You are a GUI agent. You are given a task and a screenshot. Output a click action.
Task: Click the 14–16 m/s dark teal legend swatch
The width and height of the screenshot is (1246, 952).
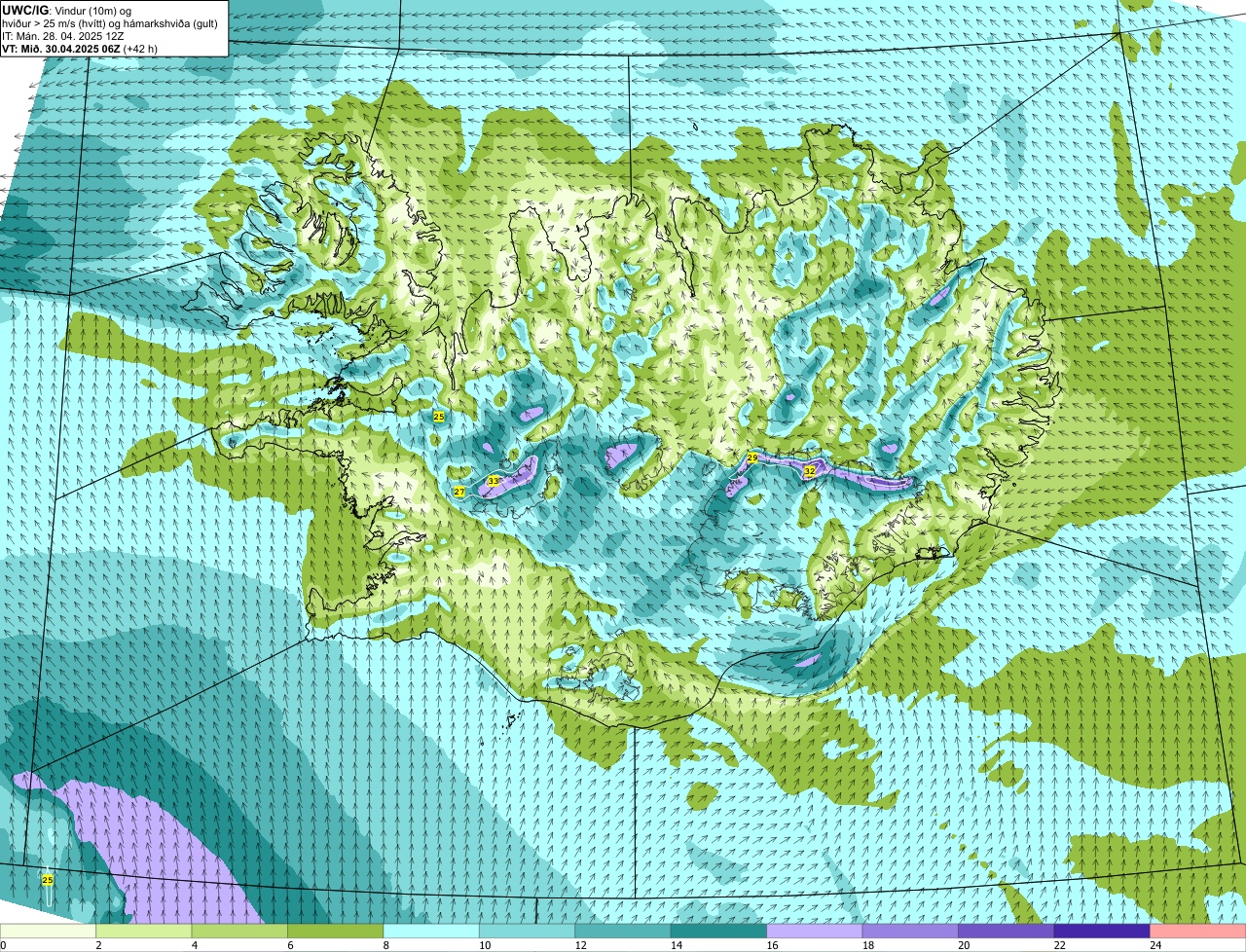coord(719,932)
